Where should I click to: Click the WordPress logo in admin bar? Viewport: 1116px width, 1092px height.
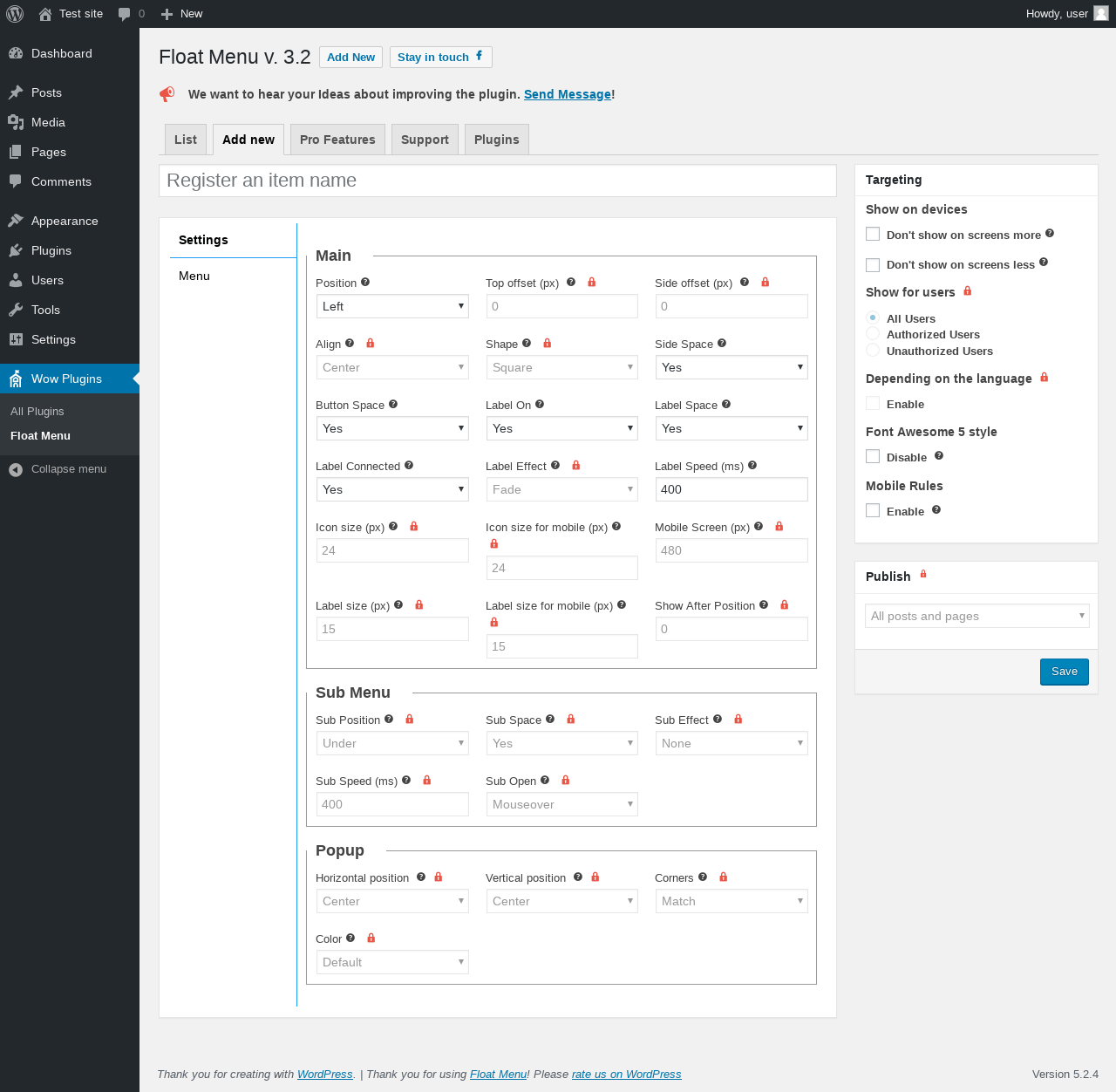(15, 14)
